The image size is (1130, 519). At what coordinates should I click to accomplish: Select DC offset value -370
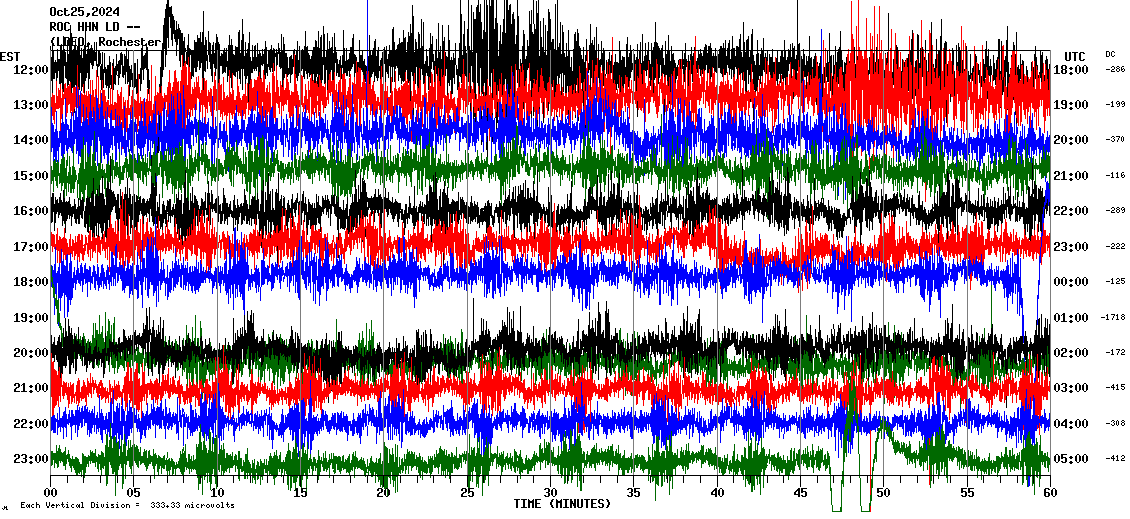coord(1115,140)
